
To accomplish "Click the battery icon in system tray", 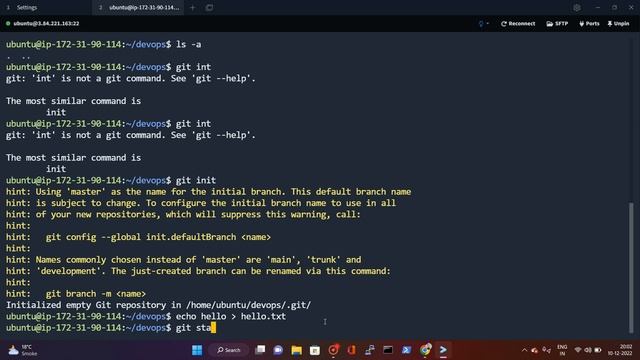I will coord(598,350).
